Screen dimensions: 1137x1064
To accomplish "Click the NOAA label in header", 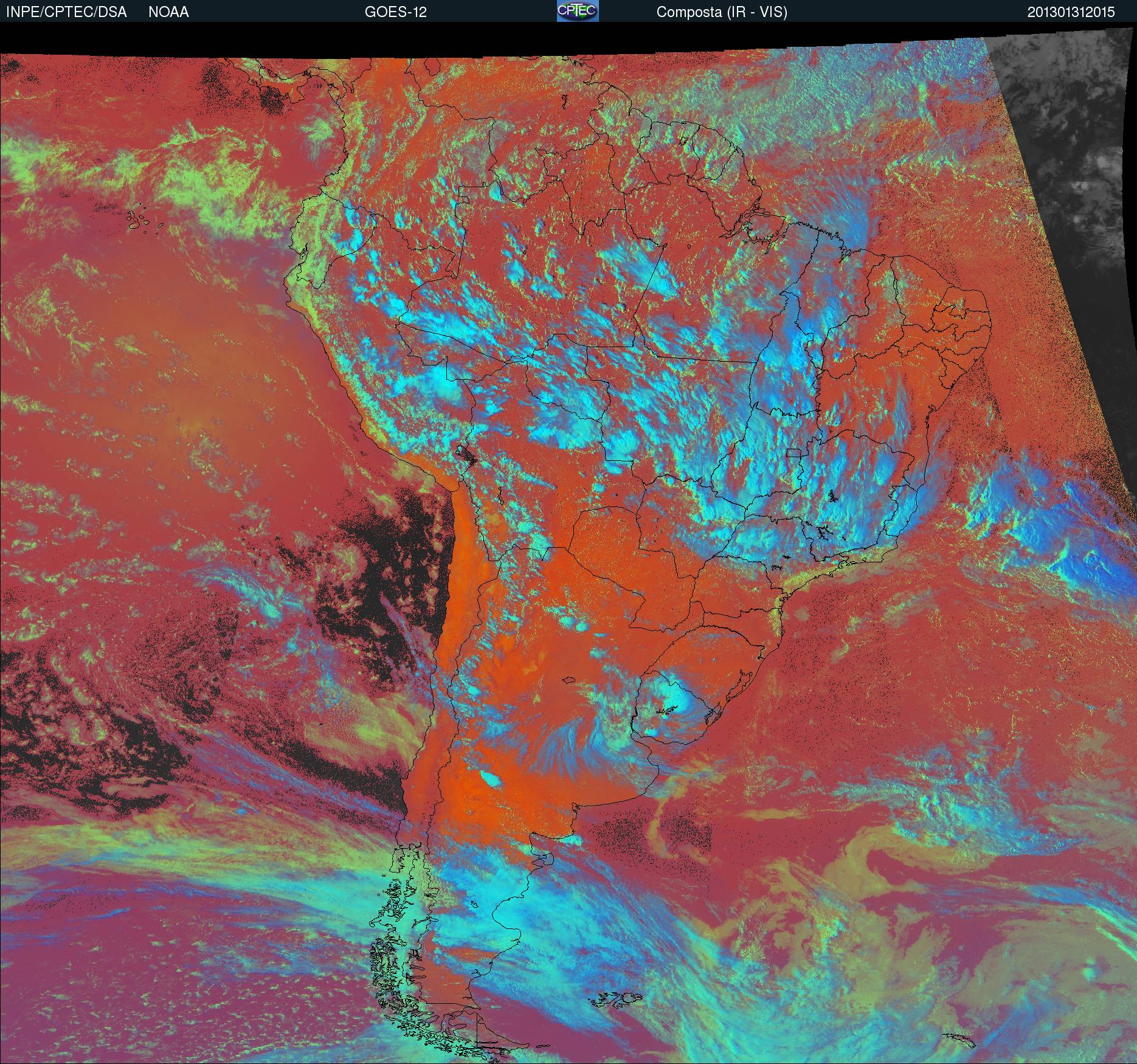I will point(168,12).
